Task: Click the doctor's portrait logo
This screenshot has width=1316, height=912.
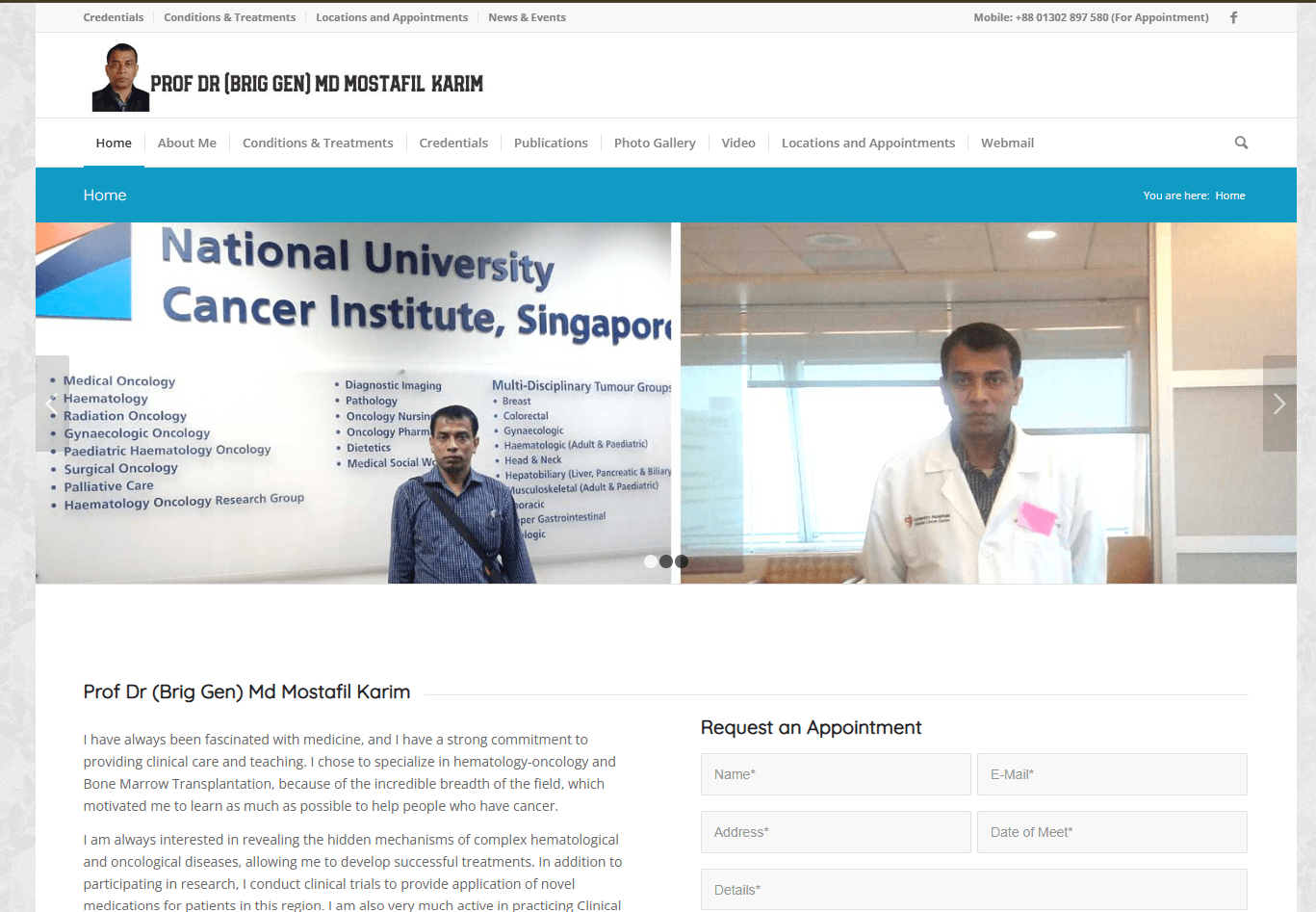Action: click(x=120, y=77)
